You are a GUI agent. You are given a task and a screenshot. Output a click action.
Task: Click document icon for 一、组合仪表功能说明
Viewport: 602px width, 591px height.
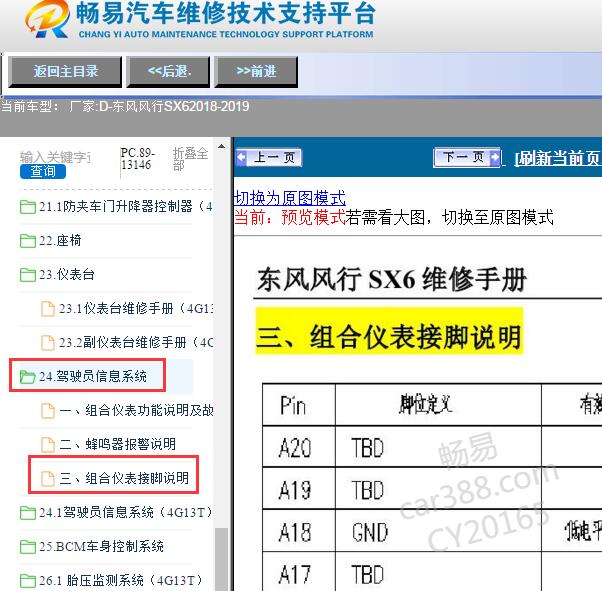coord(48,411)
